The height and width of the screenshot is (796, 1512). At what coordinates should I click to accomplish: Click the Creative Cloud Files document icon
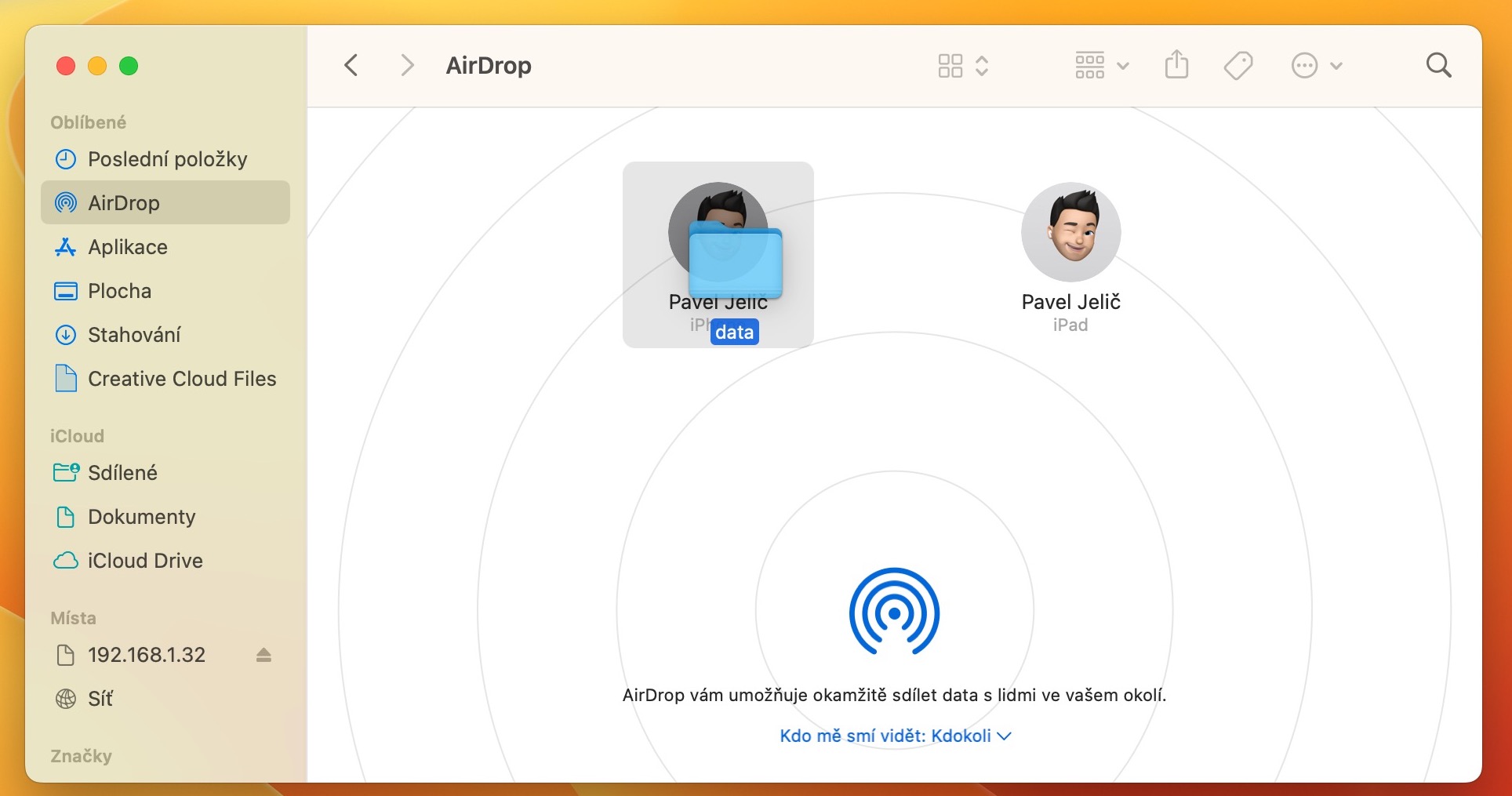[66, 379]
